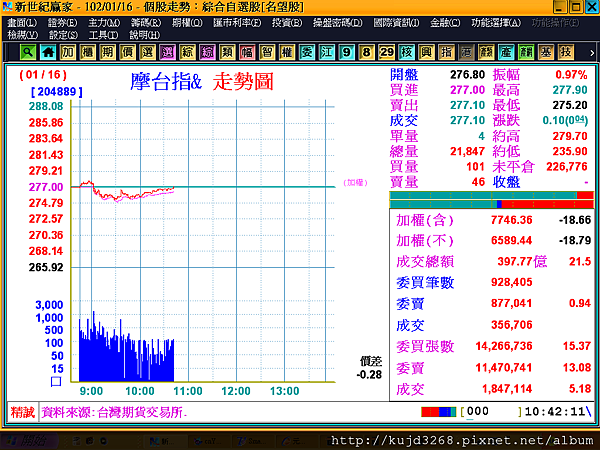Click the 委買筆數 value 928,405
The width and height of the screenshot is (600, 450).
click(512, 282)
